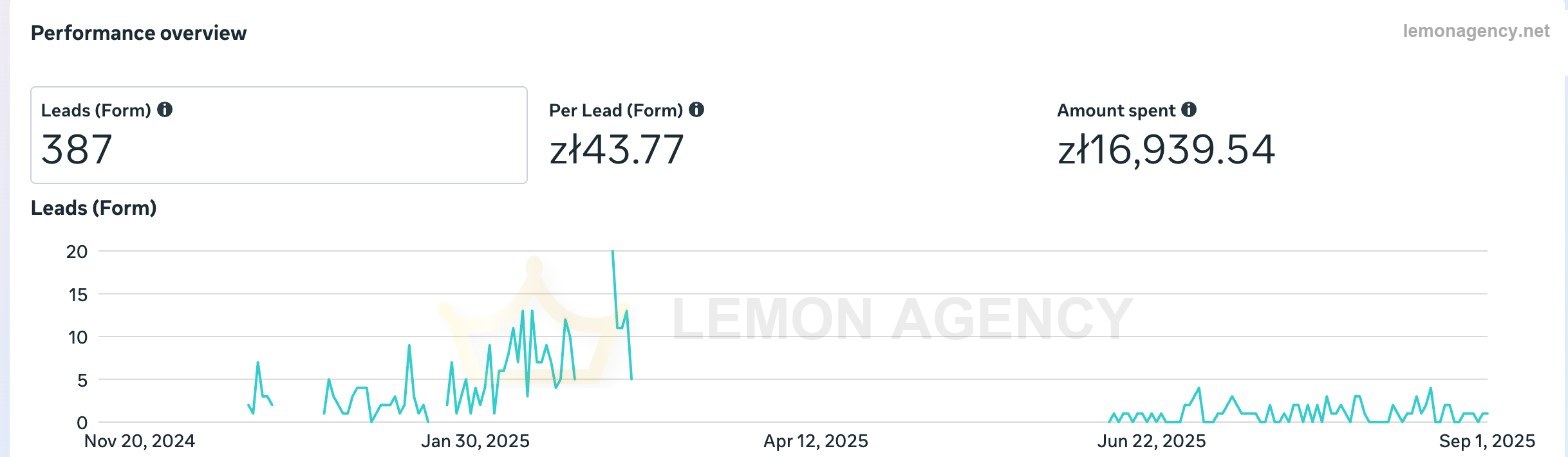Click the LEMON AGENCY watermark text

coord(902,319)
